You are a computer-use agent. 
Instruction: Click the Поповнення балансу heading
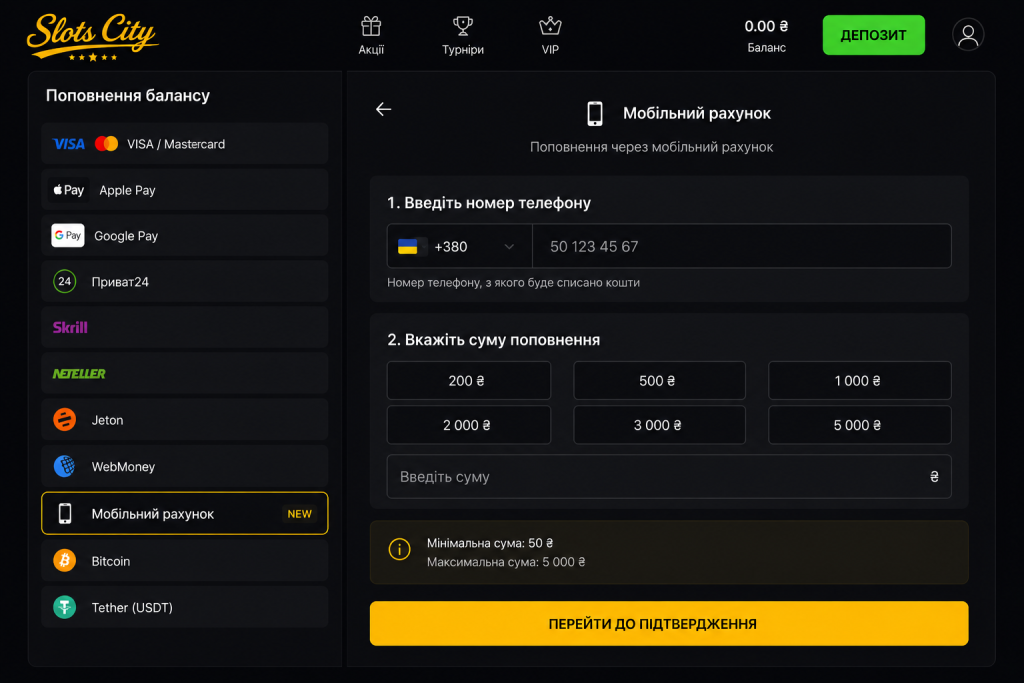point(128,95)
